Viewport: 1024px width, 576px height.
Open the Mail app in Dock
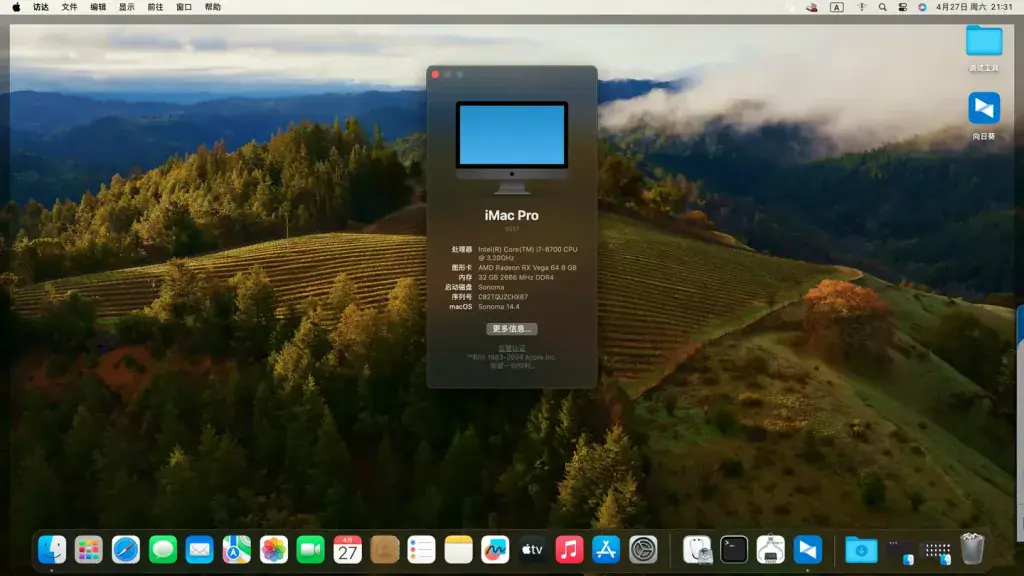tap(199, 550)
